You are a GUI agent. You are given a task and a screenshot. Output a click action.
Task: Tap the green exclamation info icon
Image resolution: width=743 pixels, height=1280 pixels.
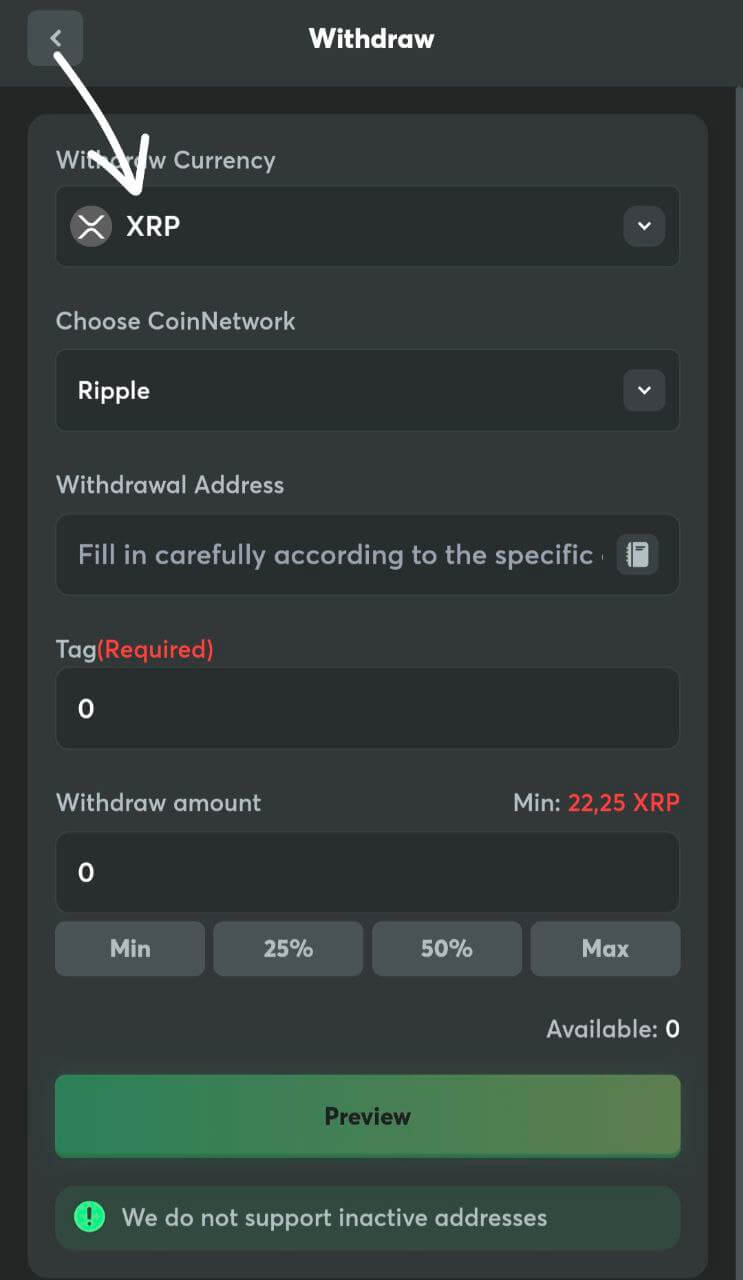coord(90,1217)
